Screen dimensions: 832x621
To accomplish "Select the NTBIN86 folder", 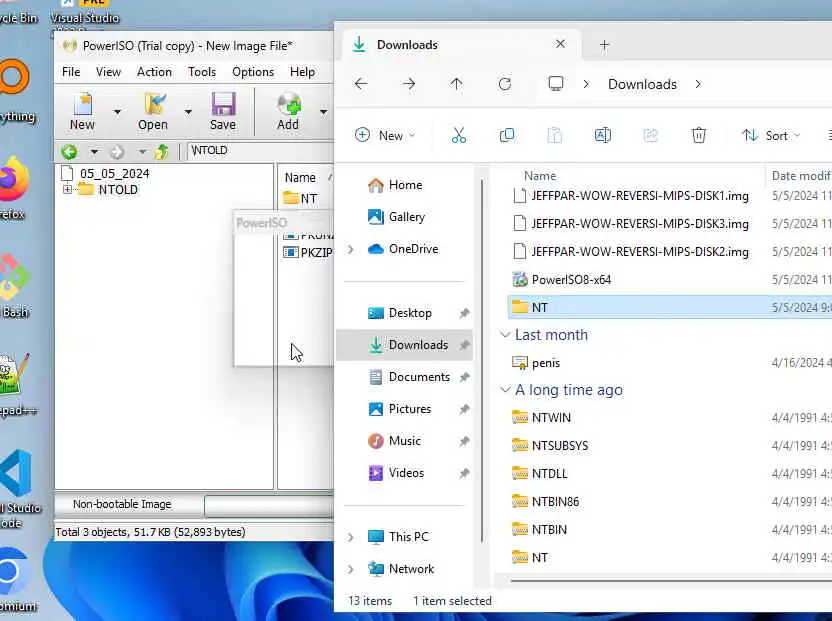I will point(555,502).
